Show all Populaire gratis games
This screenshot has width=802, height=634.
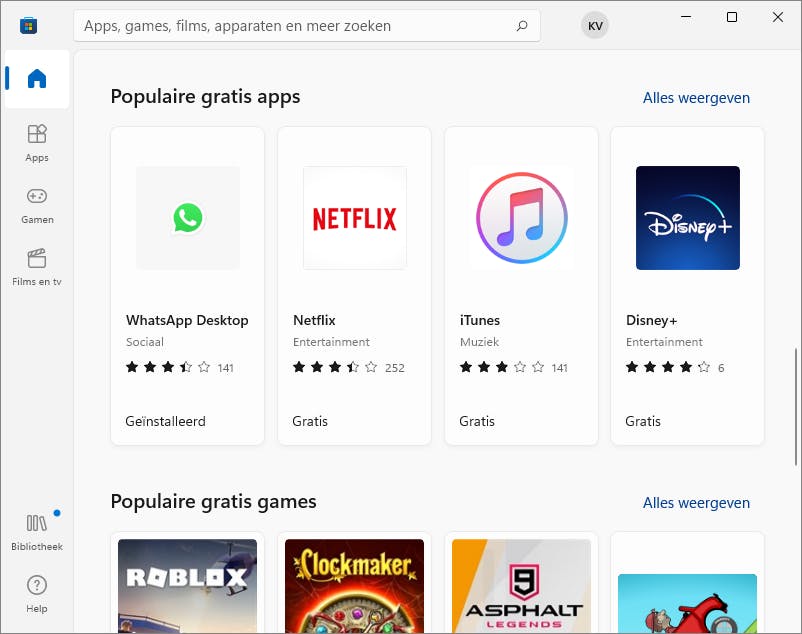click(x=696, y=503)
